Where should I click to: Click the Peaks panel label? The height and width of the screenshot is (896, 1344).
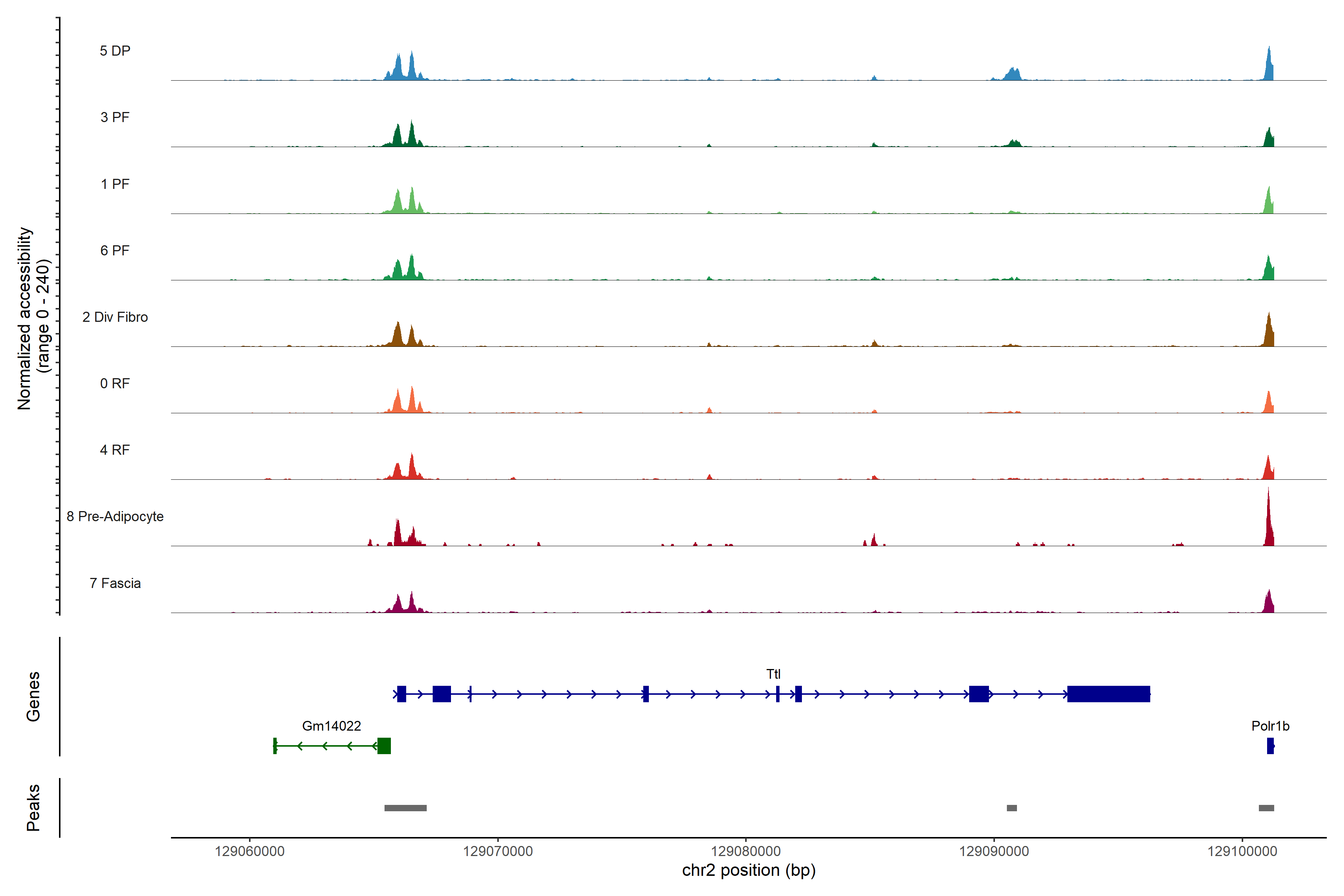(33, 808)
